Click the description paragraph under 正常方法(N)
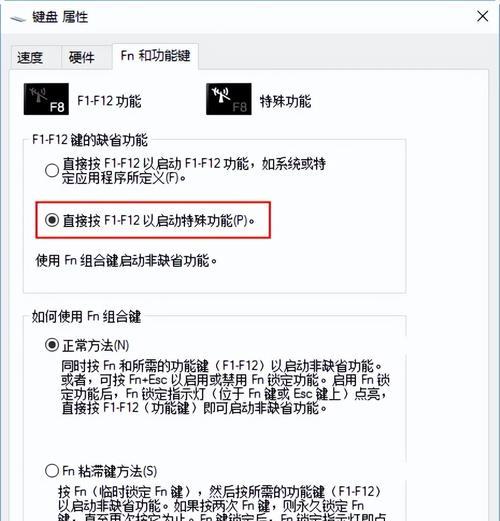The image size is (500, 521). click(225, 387)
